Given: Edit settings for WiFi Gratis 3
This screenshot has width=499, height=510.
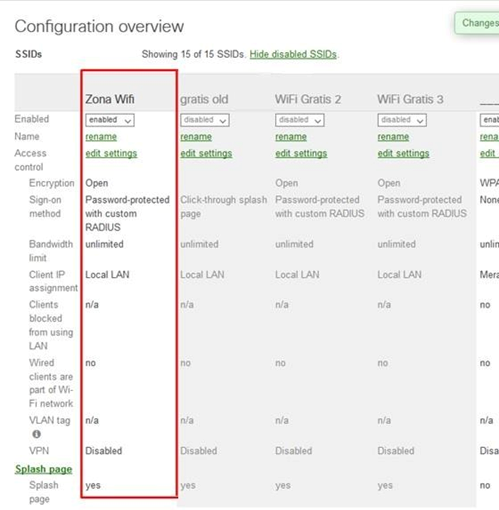Looking at the screenshot, I should tap(404, 153).
